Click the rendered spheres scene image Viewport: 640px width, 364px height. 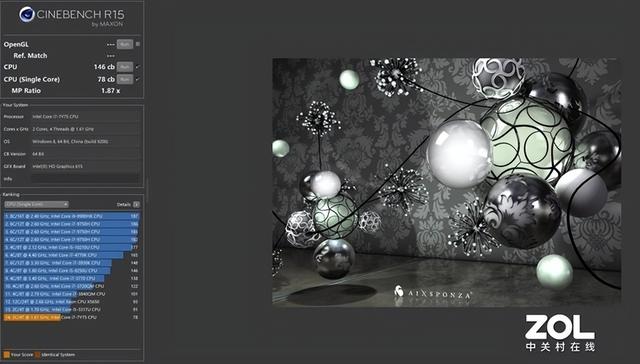click(447, 182)
